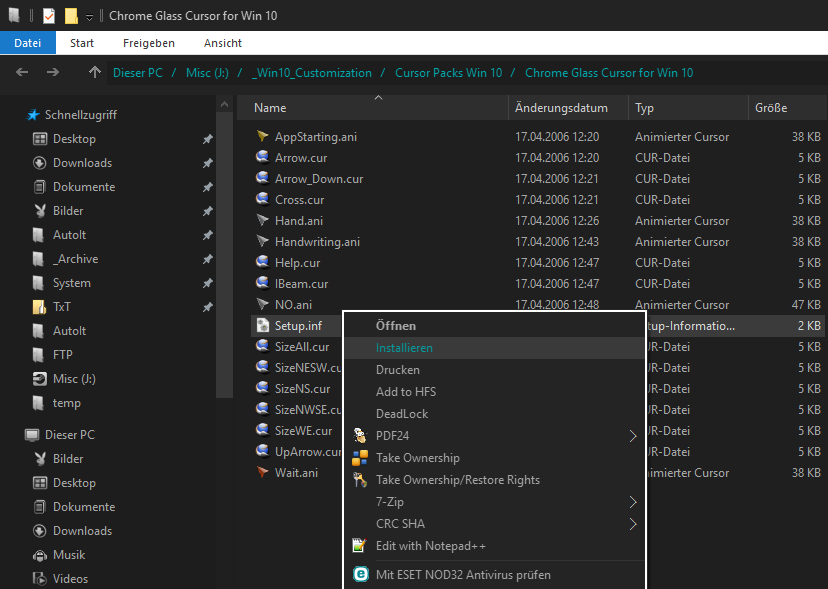
Task: Open the CRC SHA submenu
Action: point(633,524)
